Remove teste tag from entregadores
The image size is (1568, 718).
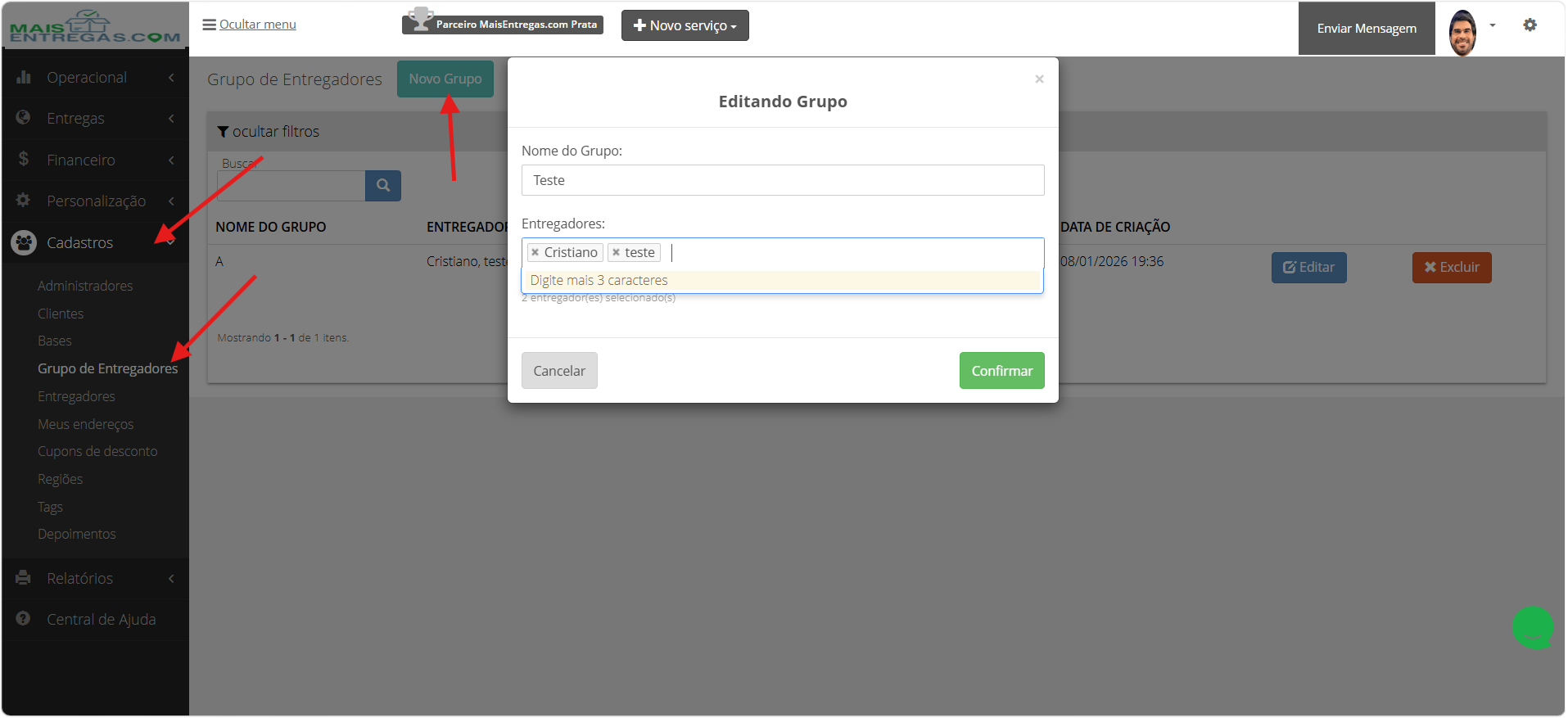tap(617, 253)
